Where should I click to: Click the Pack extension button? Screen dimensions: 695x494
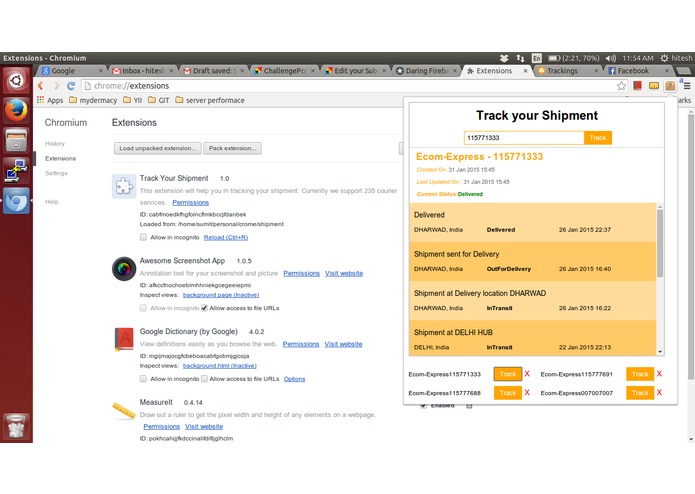[x=232, y=148]
